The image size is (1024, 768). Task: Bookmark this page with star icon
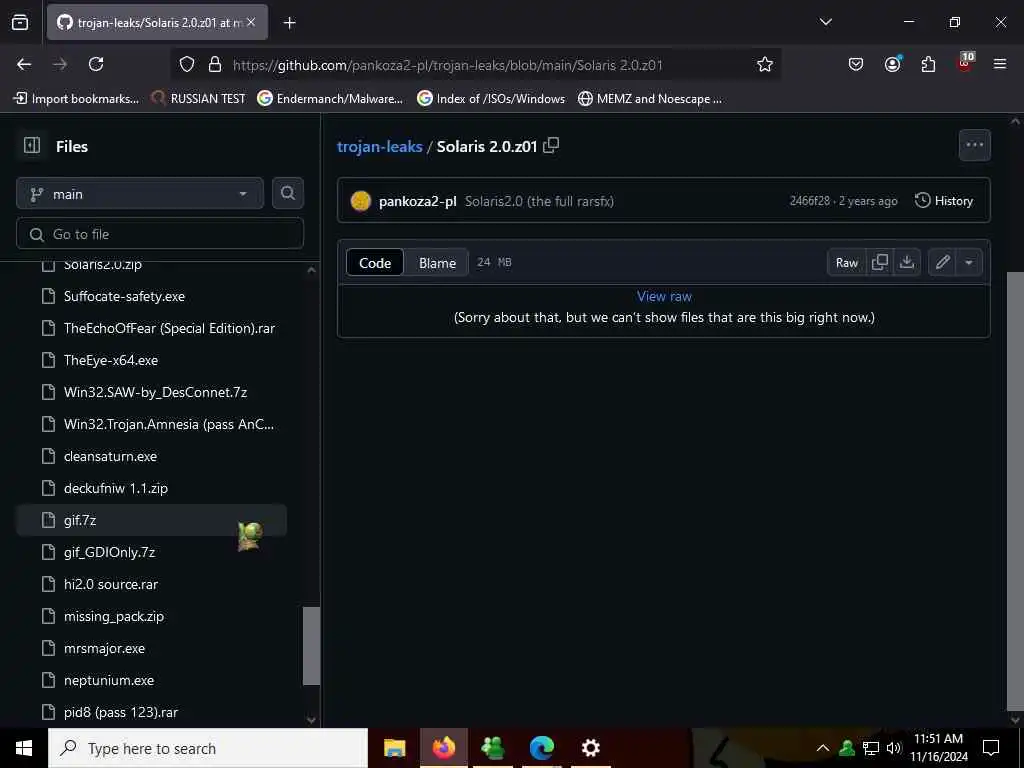(x=765, y=64)
